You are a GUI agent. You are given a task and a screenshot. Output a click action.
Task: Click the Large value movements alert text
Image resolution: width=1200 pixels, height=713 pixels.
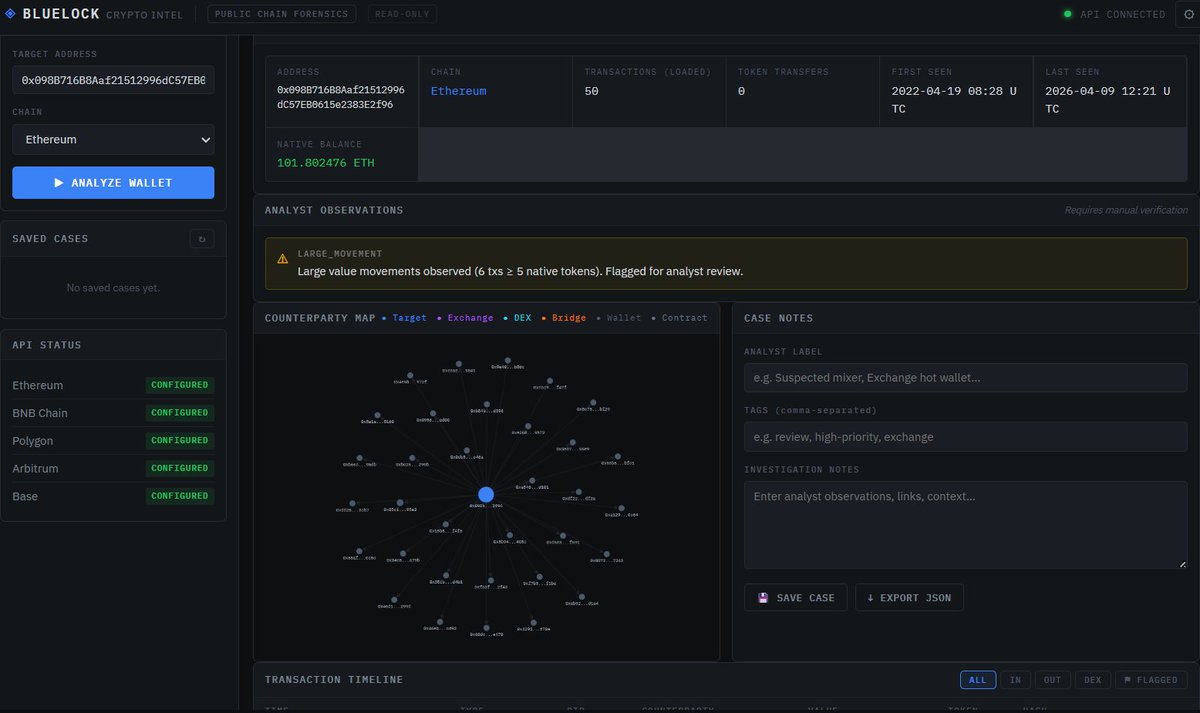520,271
